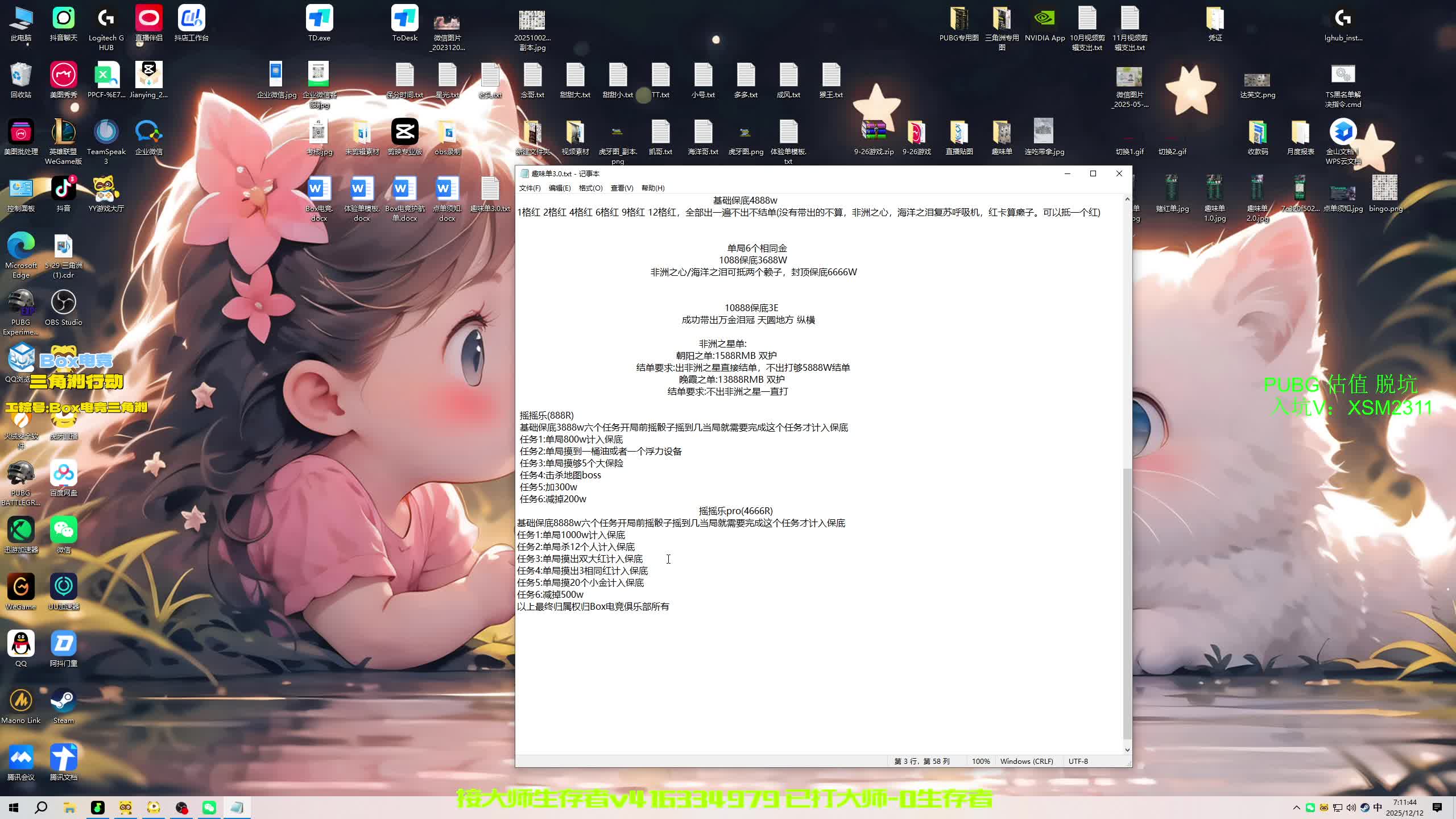1456x819 pixels.
Task: Open the OBS Studio desktop icon
Action: [x=63, y=303]
